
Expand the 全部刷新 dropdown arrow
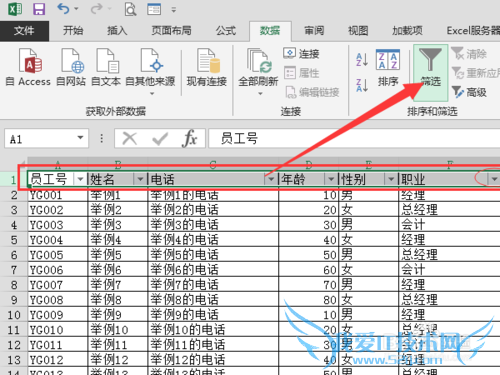click(260, 94)
